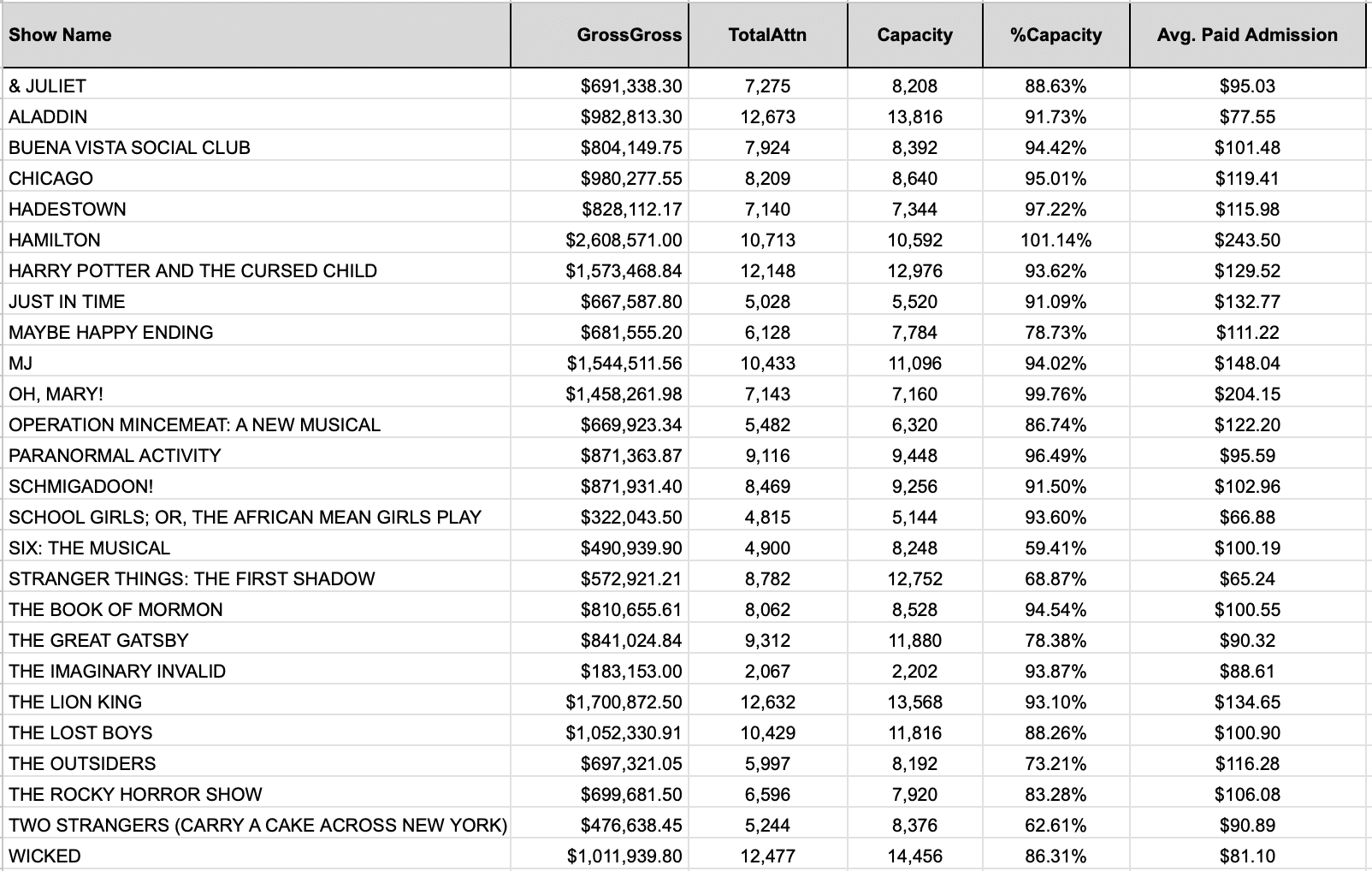This screenshot has height=871, width=1372.
Task: Click the TotalAttn header cell
Action: [768, 35]
